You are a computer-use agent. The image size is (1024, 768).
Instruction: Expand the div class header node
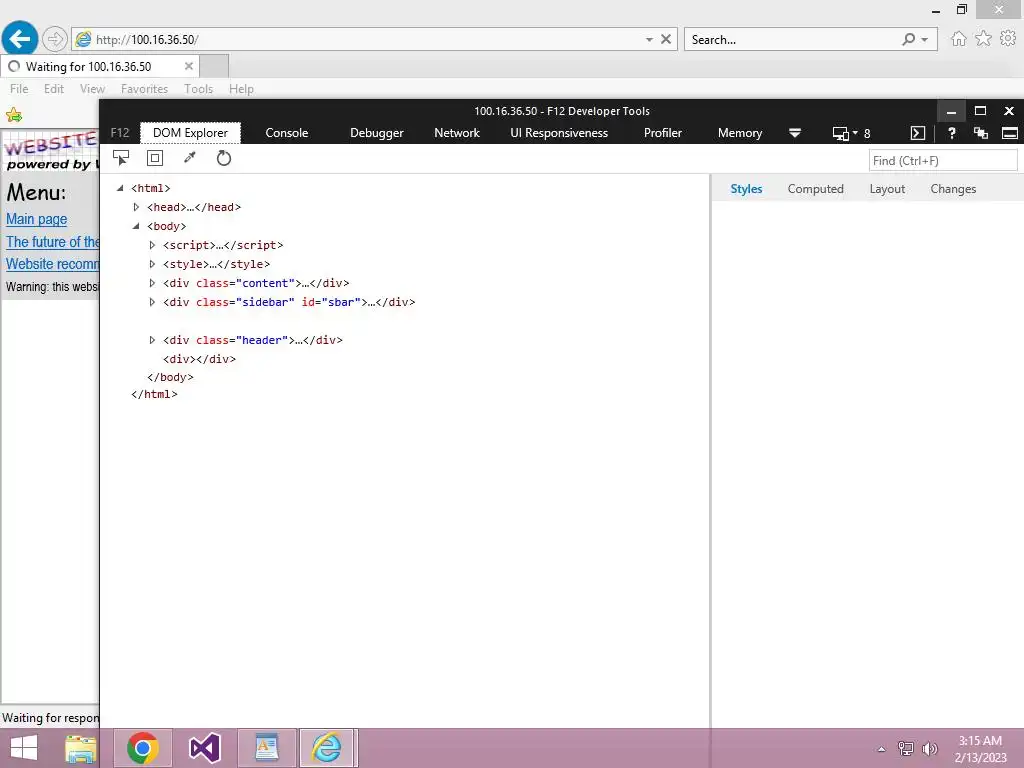[x=152, y=340]
